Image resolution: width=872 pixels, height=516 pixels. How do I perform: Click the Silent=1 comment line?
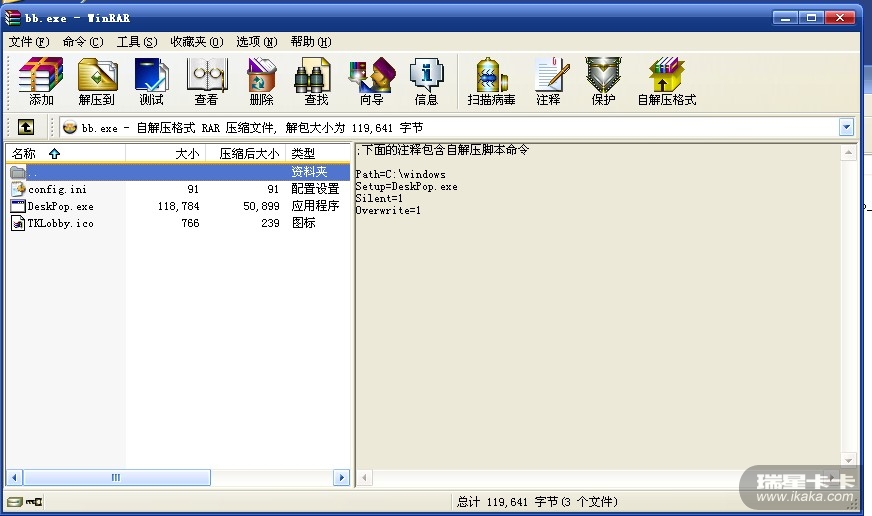(x=379, y=199)
